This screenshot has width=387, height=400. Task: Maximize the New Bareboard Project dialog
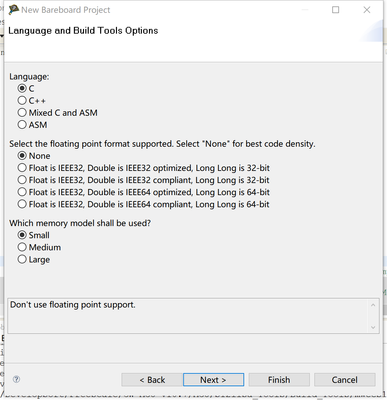point(336,10)
